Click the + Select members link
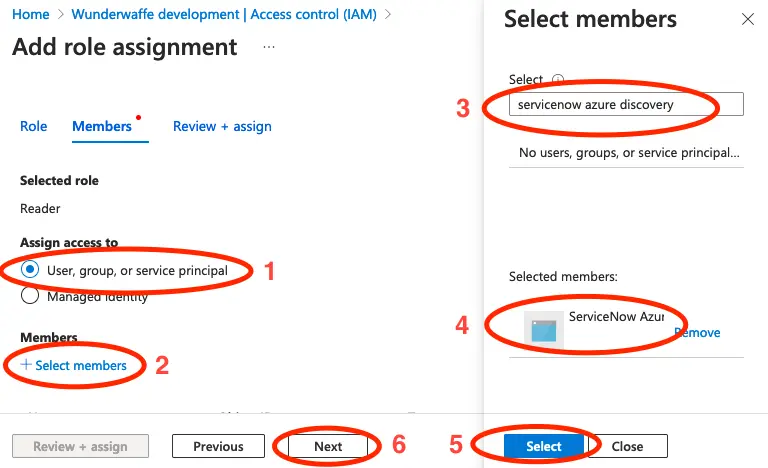The image size is (768, 468). [x=74, y=365]
